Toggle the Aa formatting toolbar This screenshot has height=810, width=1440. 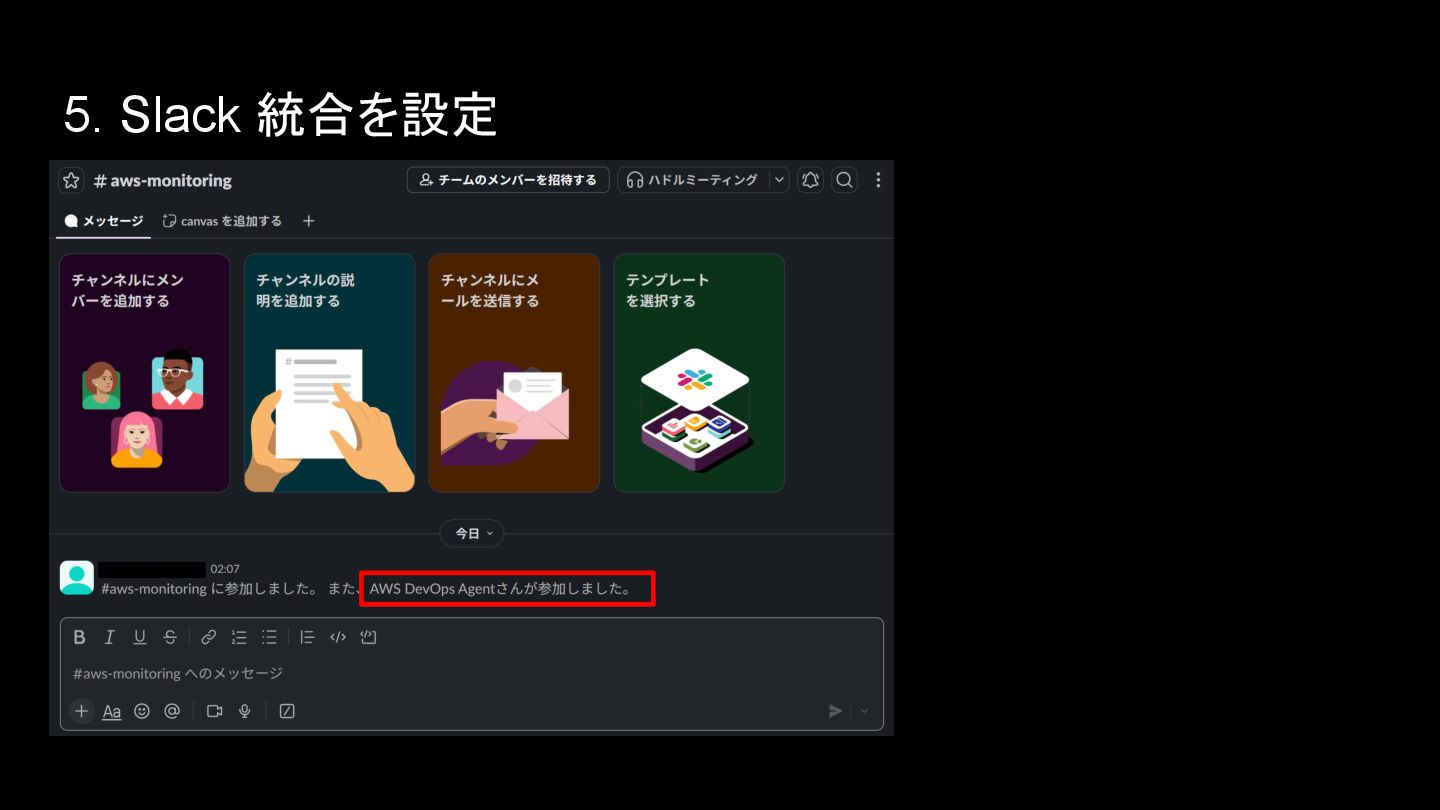point(112,711)
